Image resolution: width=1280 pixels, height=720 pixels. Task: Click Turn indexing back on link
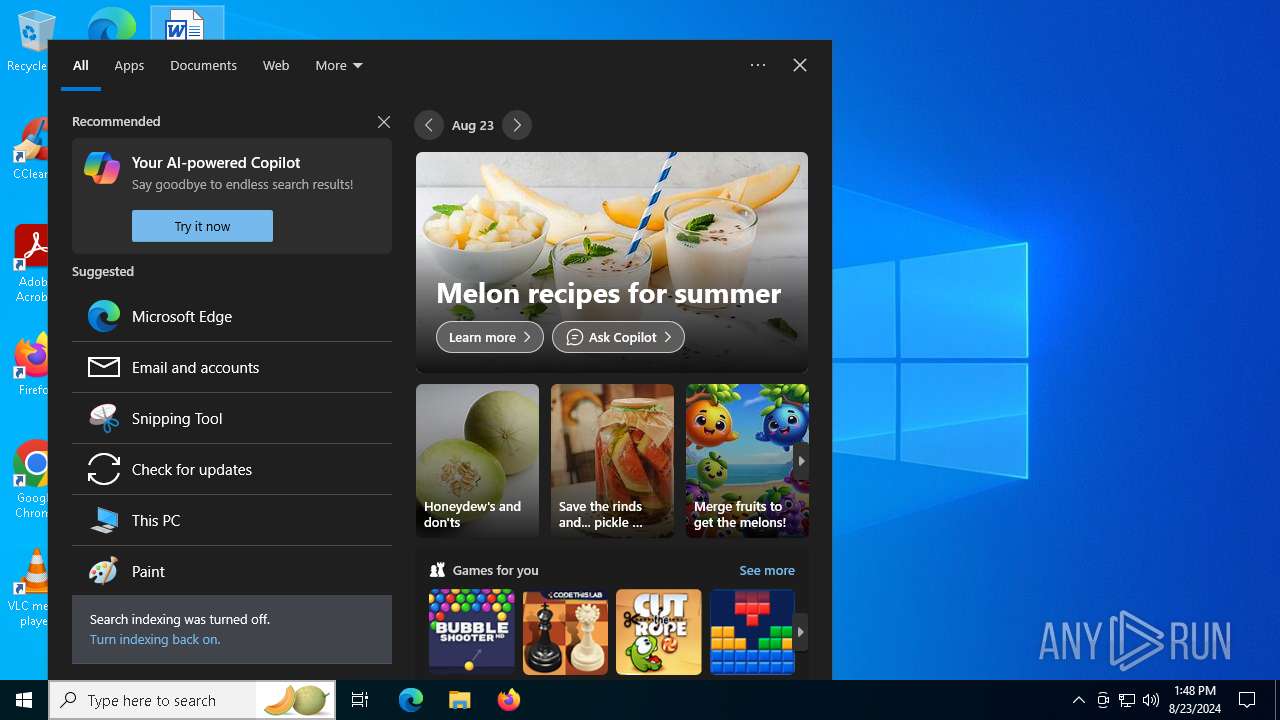pos(155,639)
